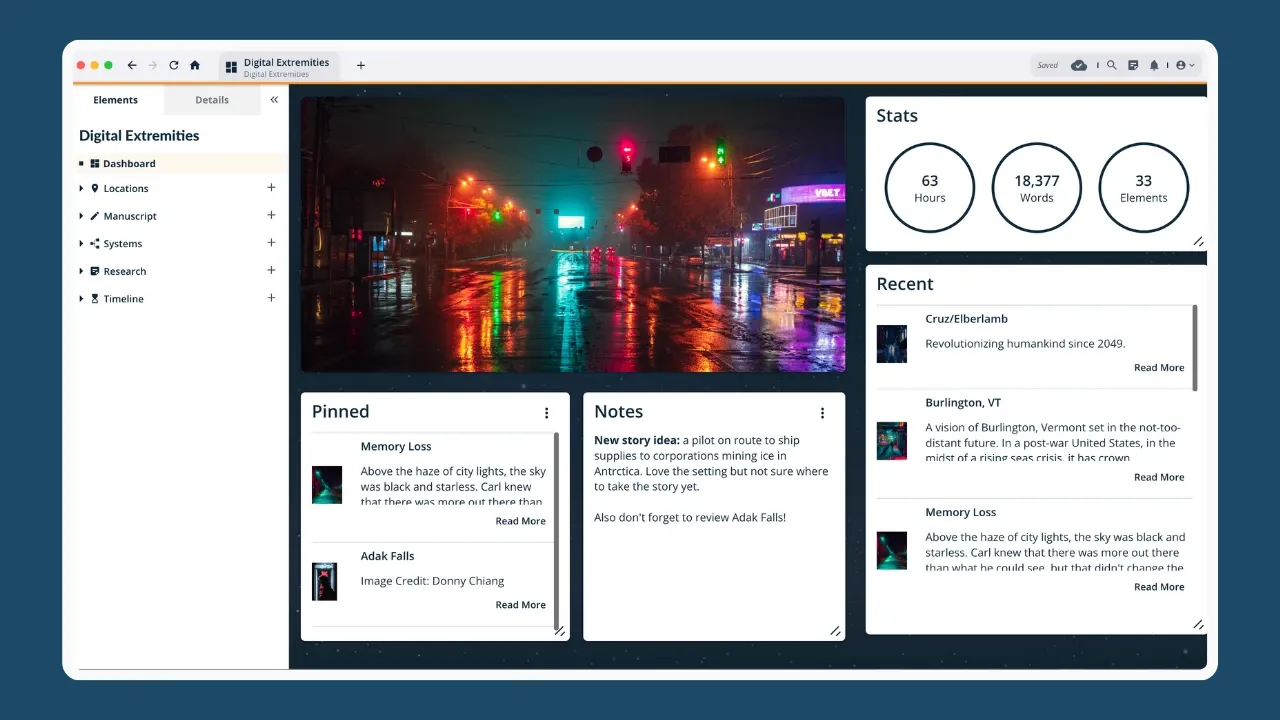Expand the Locations tree item

click(82, 187)
